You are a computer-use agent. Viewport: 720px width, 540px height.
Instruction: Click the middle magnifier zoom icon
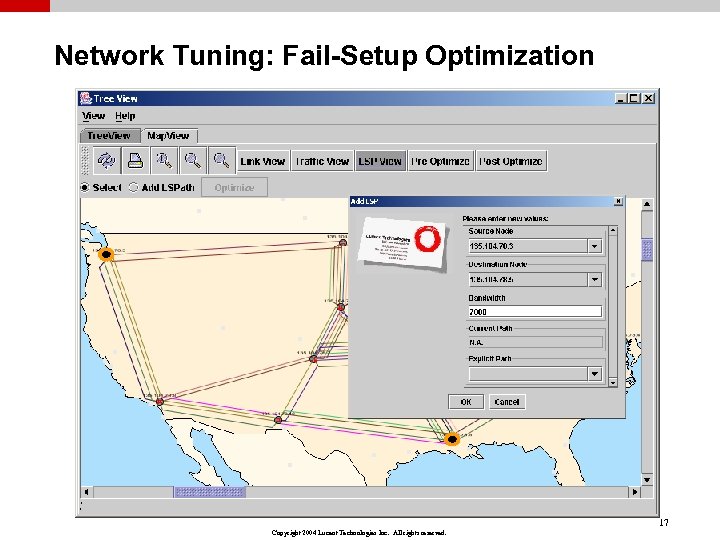pos(193,161)
